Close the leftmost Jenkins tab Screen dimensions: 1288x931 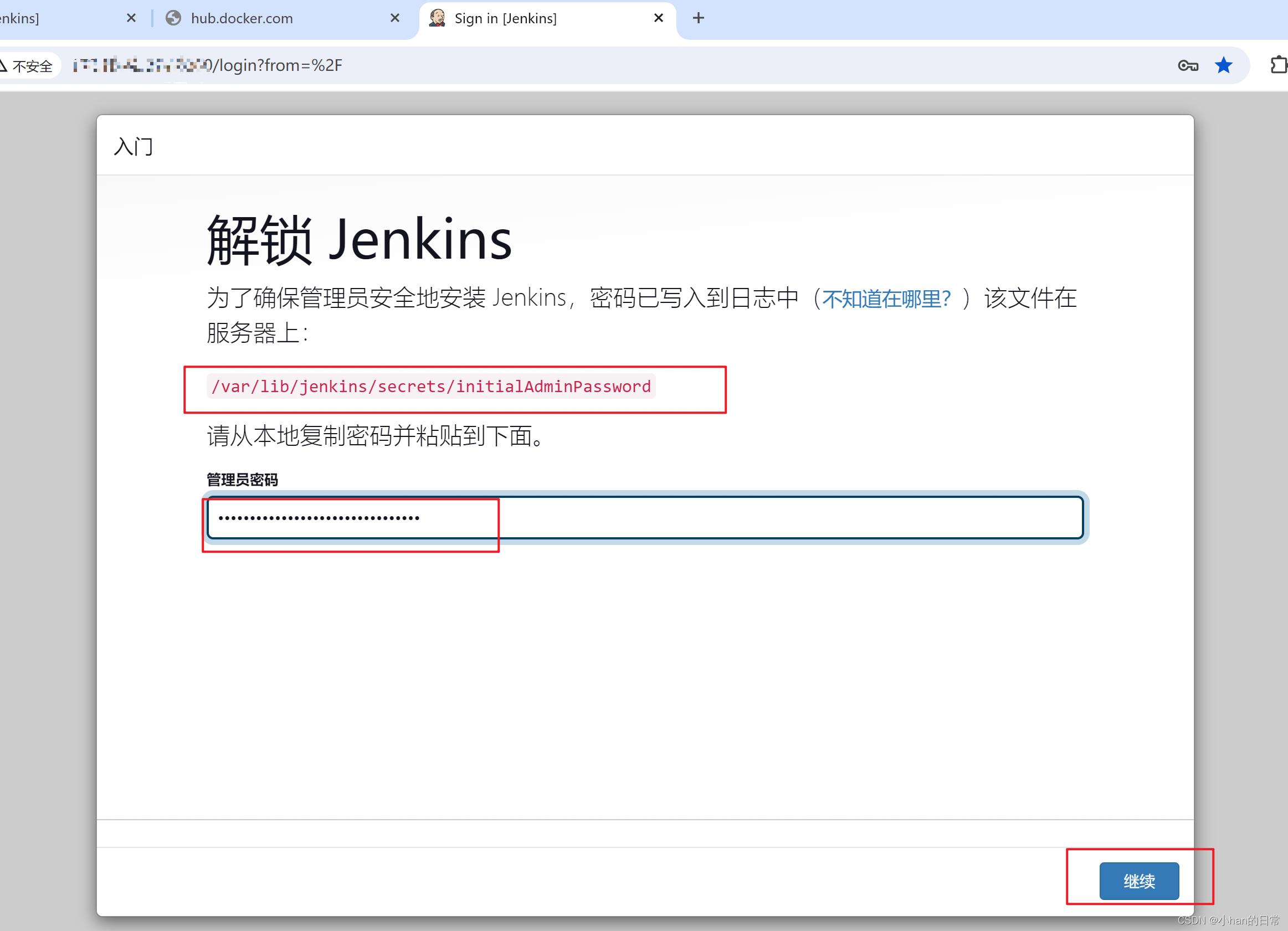pyautogui.click(x=131, y=18)
